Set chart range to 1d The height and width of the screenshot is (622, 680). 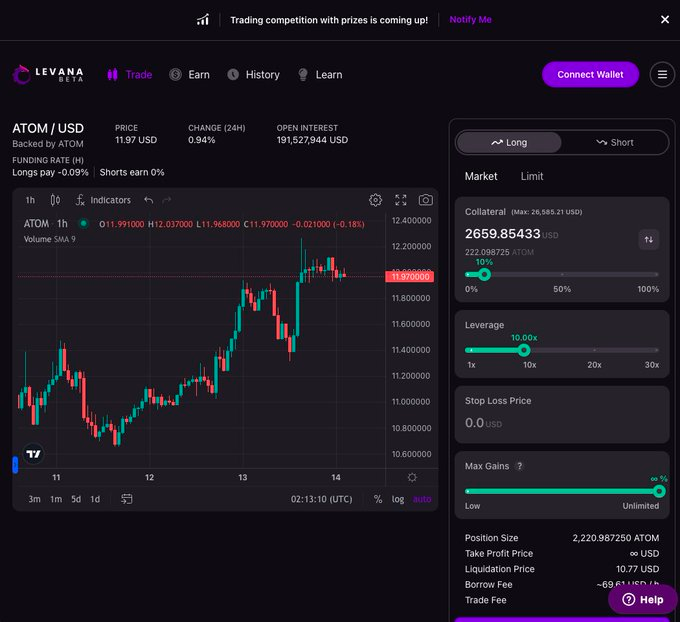coord(95,499)
